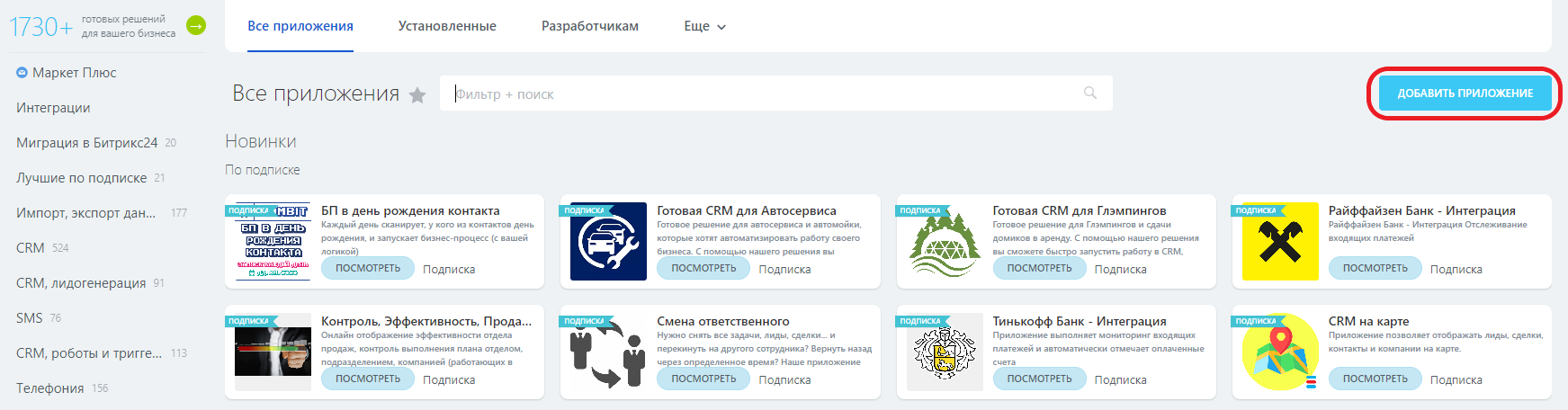Switch to Все приложения tab
The width and height of the screenshot is (1568, 410).
click(300, 26)
